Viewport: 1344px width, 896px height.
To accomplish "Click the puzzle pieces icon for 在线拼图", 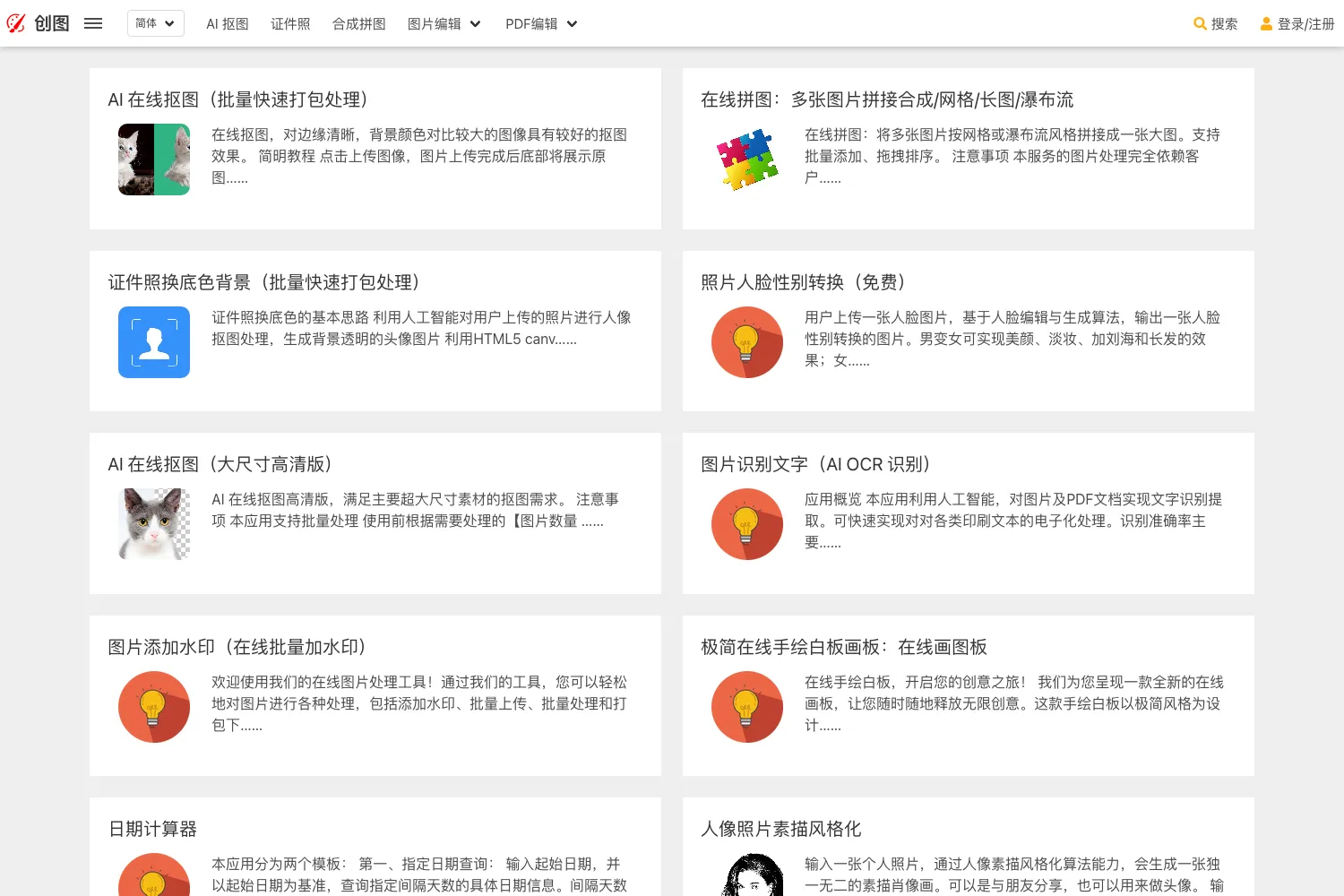I will tap(747, 159).
